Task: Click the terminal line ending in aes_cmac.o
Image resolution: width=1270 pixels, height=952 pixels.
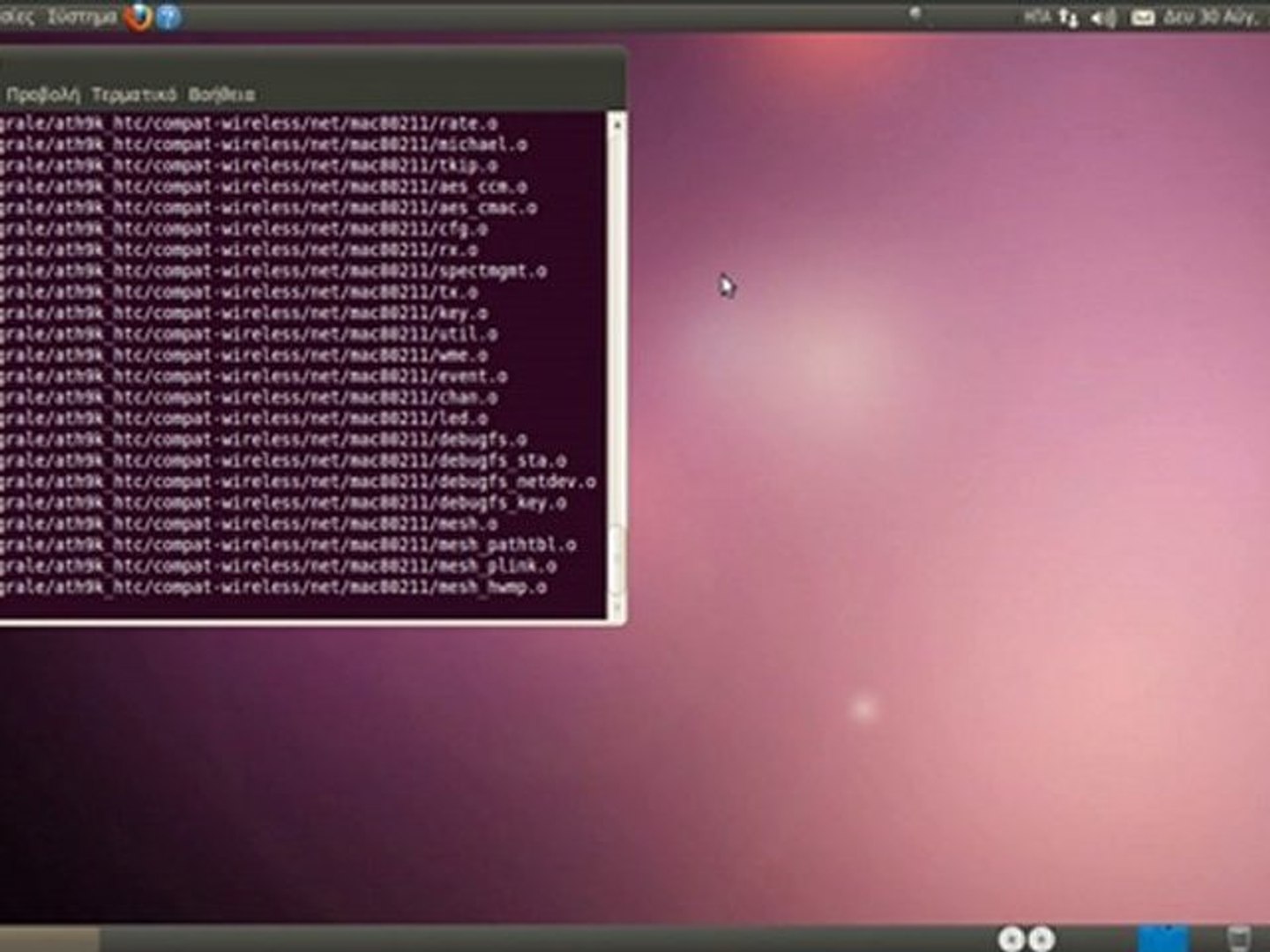Action: point(269,208)
